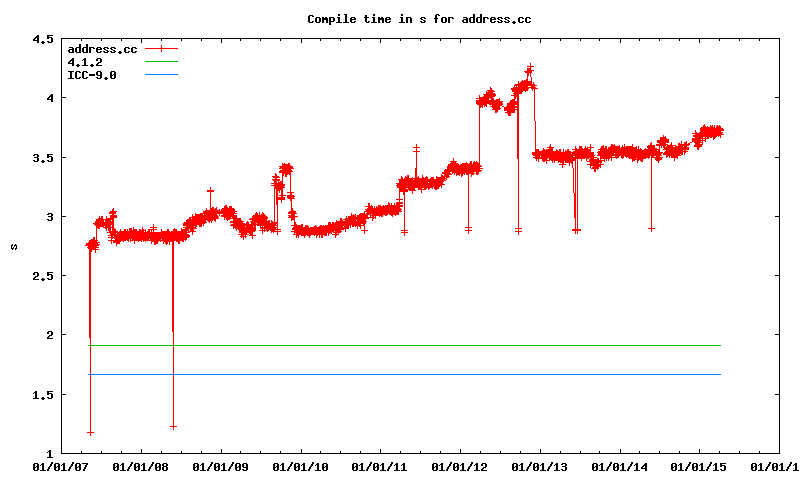
Task: Select the ICC-9.0 legend label
Action: pos(91,75)
